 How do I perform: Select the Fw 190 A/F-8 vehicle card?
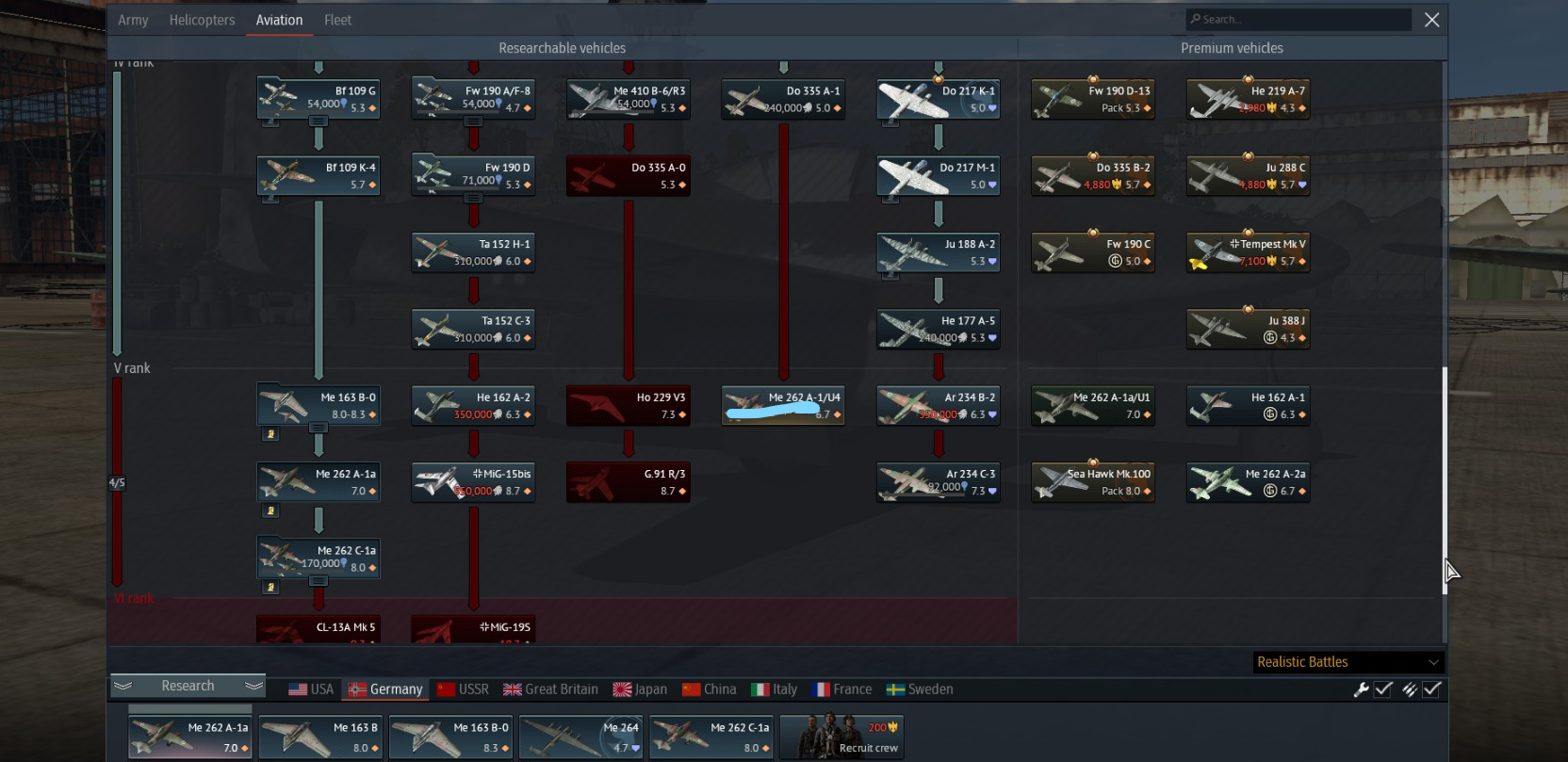tap(473, 99)
